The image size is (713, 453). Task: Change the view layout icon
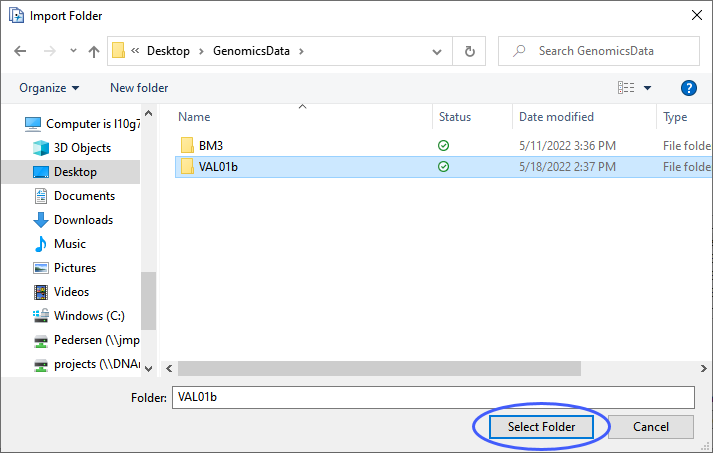pyautogui.click(x=626, y=87)
